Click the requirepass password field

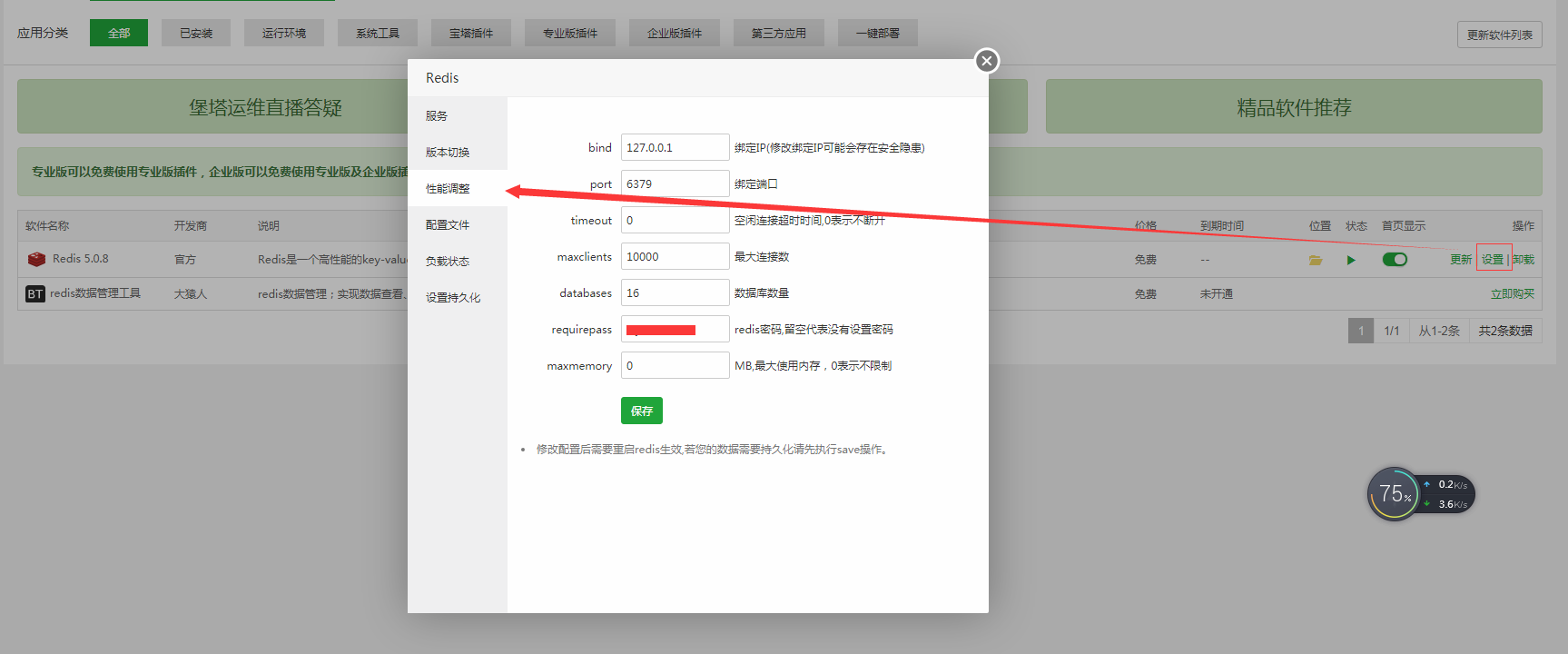(675, 329)
